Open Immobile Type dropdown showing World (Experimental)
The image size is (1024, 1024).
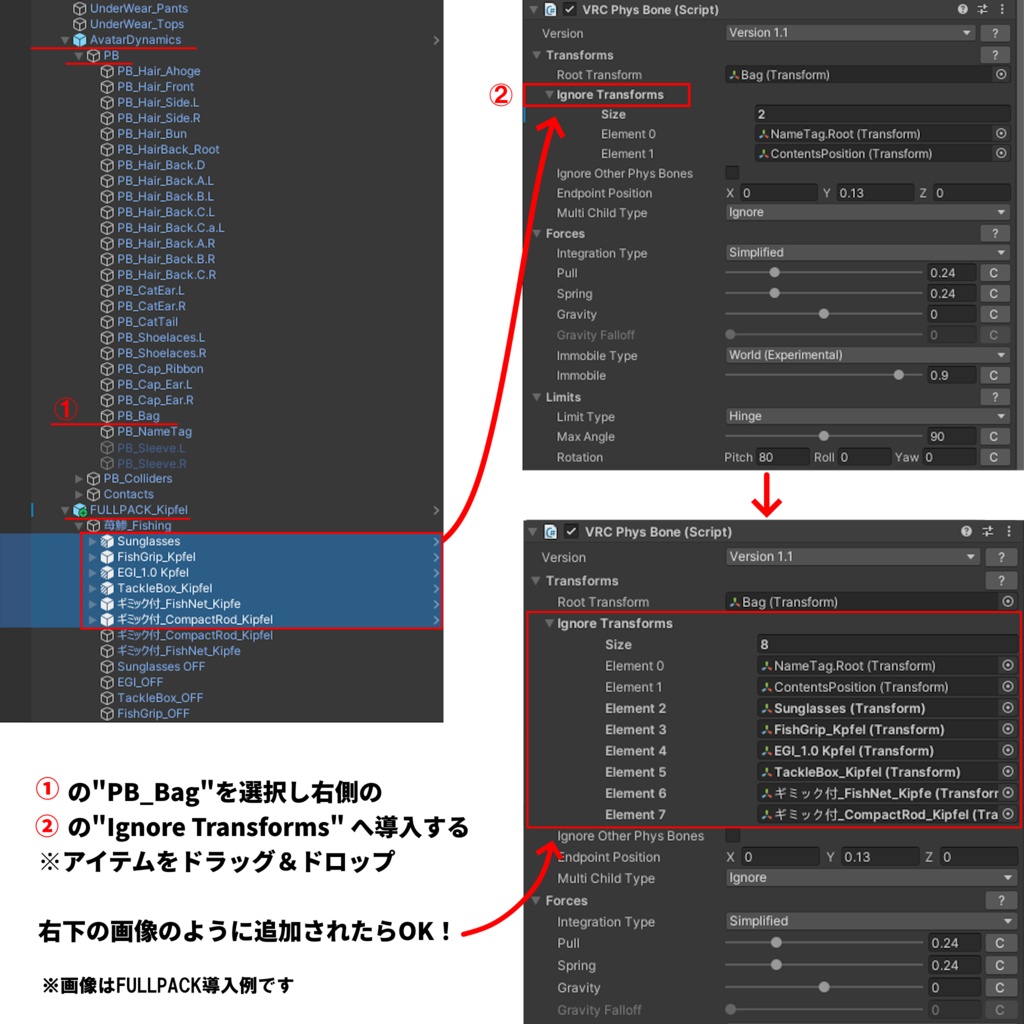click(x=867, y=355)
